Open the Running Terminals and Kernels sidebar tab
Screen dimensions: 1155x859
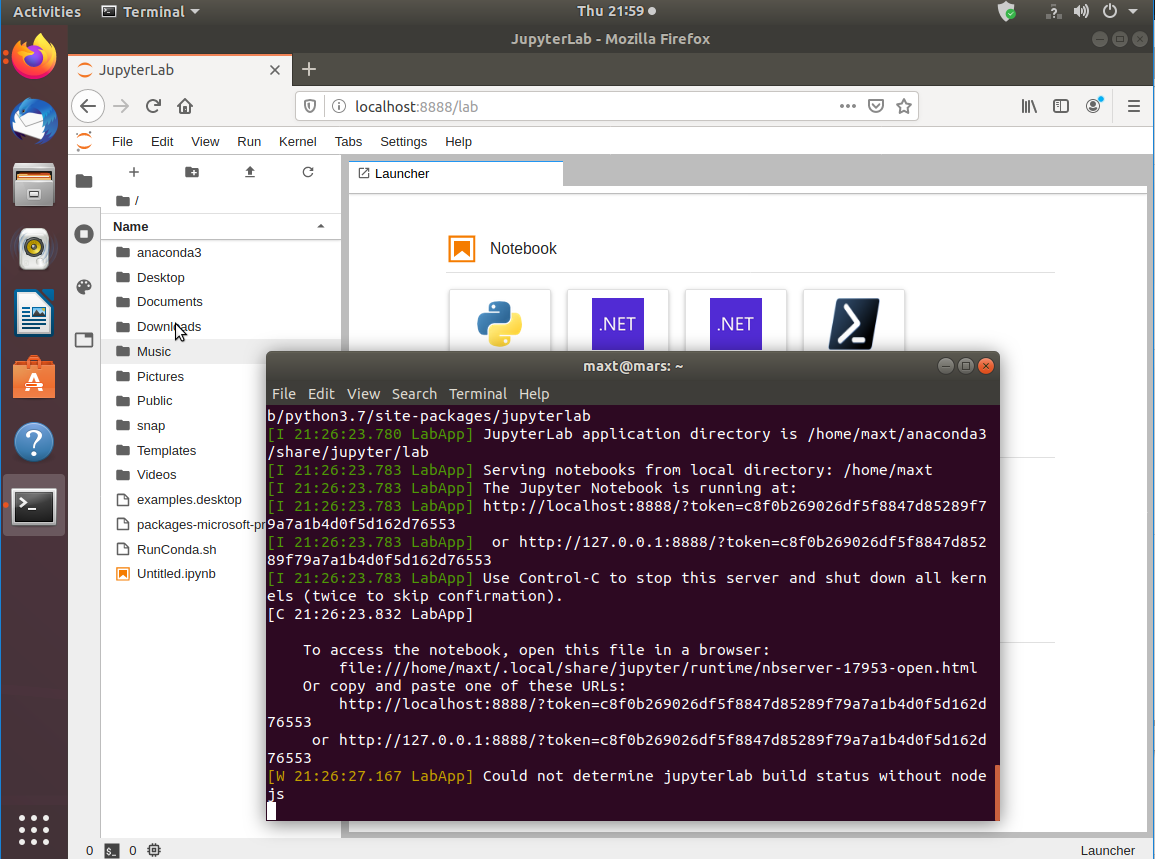(84, 234)
